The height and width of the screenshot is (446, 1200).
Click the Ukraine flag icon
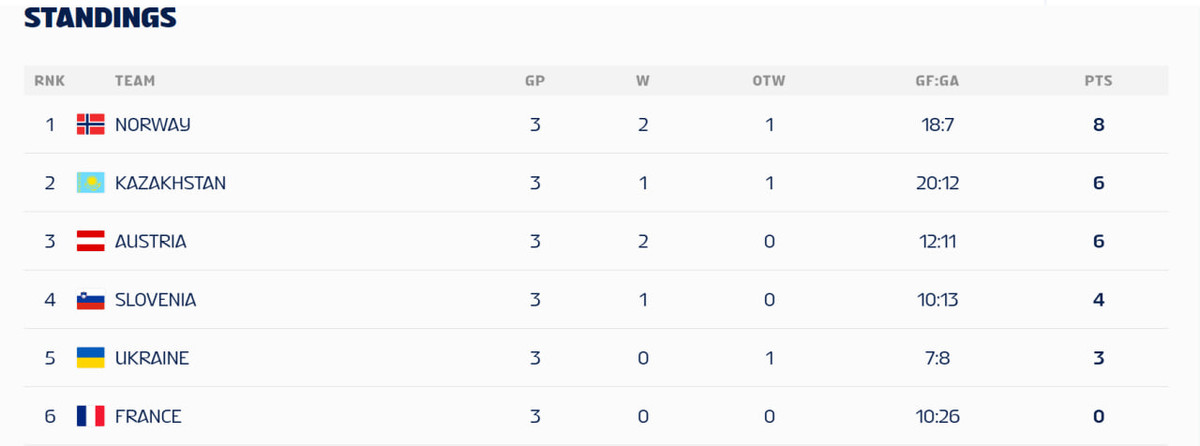coord(90,358)
